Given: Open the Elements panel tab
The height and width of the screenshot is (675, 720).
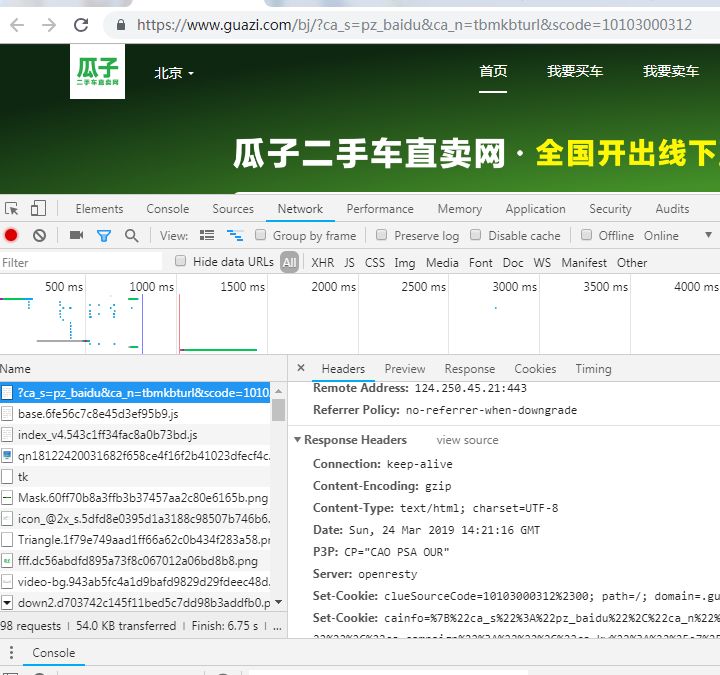Looking at the screenshot, I should coord(99,209).
